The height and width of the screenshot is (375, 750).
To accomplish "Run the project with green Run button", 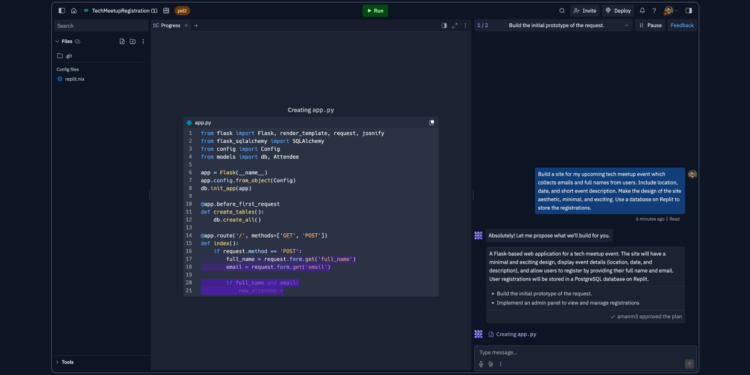I will pos(375,11).
